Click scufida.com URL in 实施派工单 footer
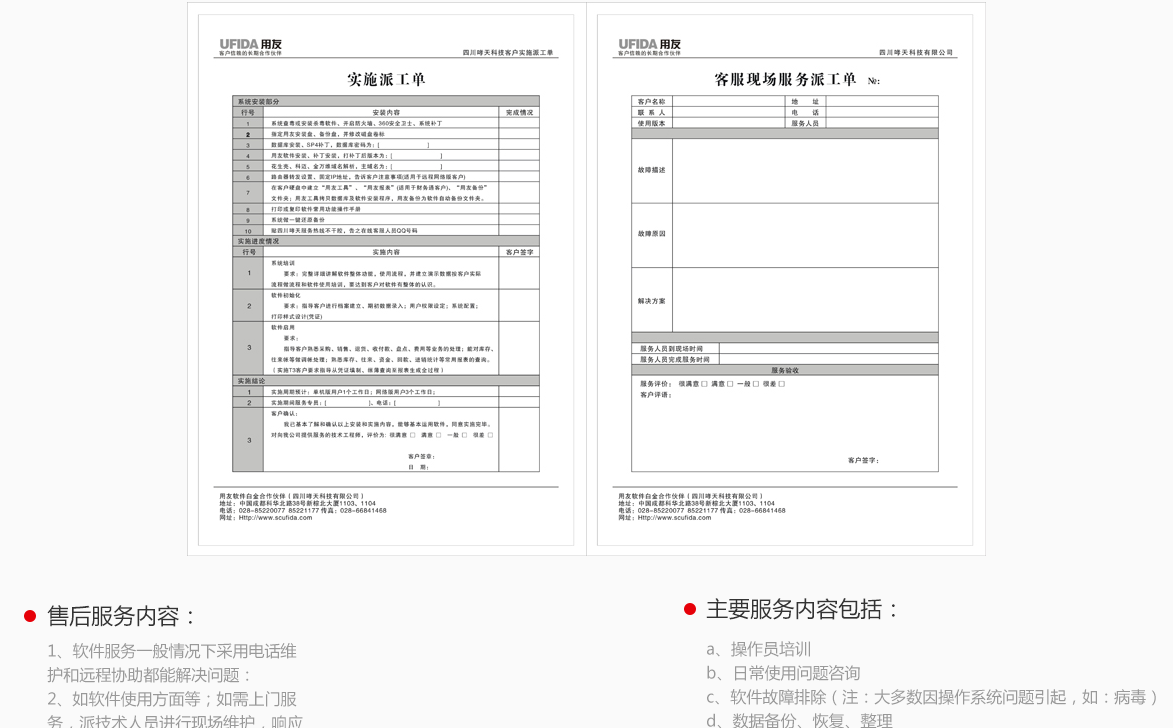The width and height of the screenshot is (1173, 728). coord(275,518)
